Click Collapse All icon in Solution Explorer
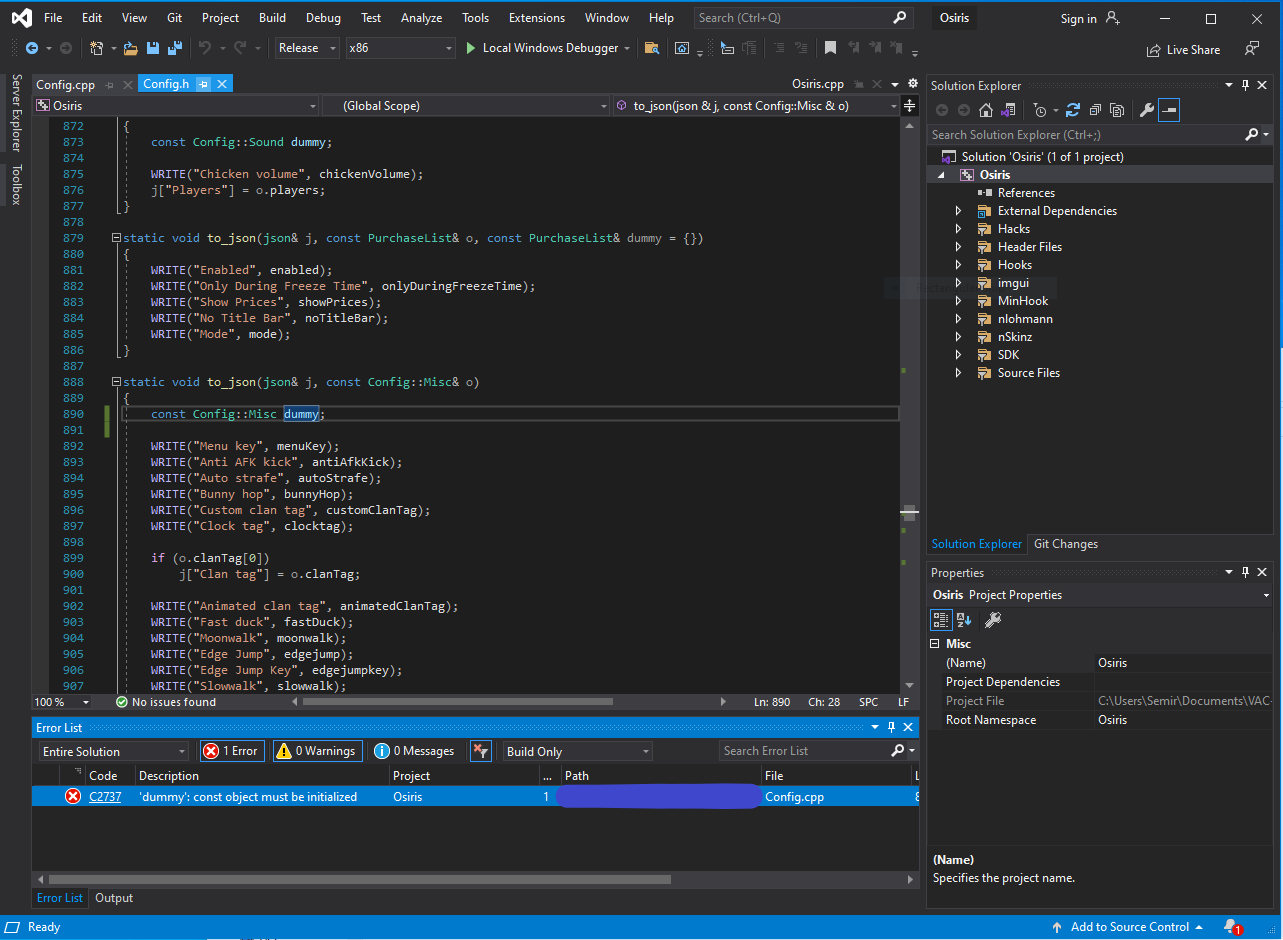 pos(1095,110)
